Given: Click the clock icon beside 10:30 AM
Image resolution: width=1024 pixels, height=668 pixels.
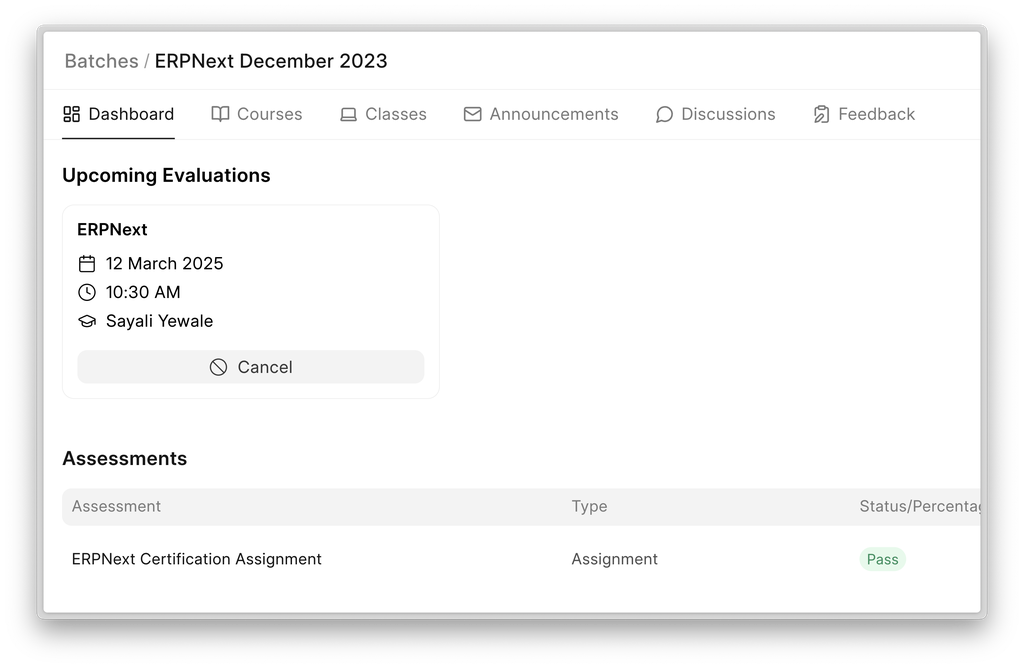Looking at the screenshot, I should click(x=87, y=292).
